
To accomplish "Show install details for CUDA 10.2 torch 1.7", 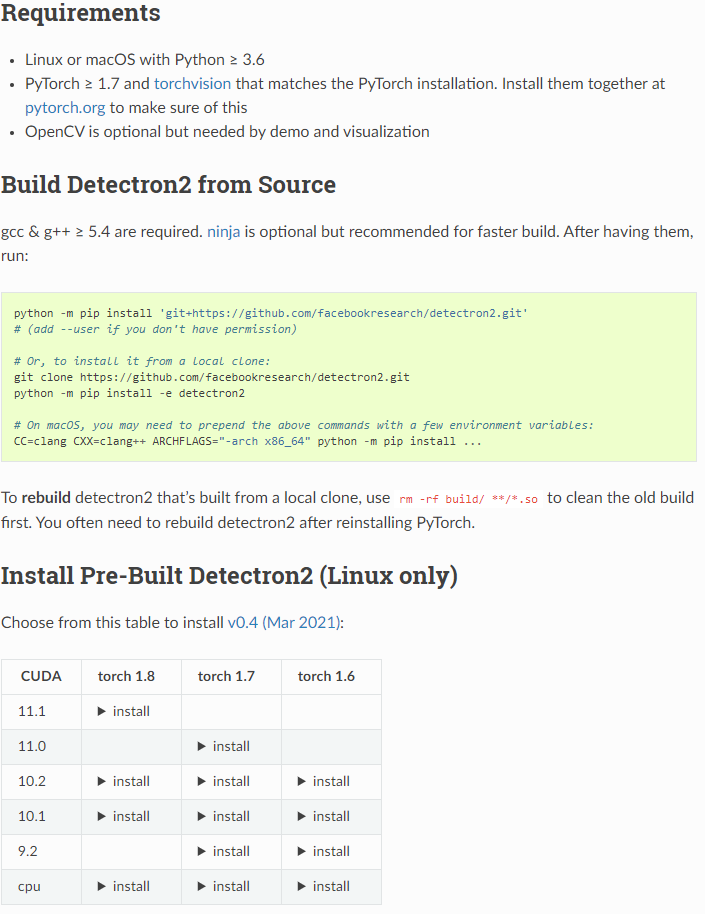I will tap(223, 781).
